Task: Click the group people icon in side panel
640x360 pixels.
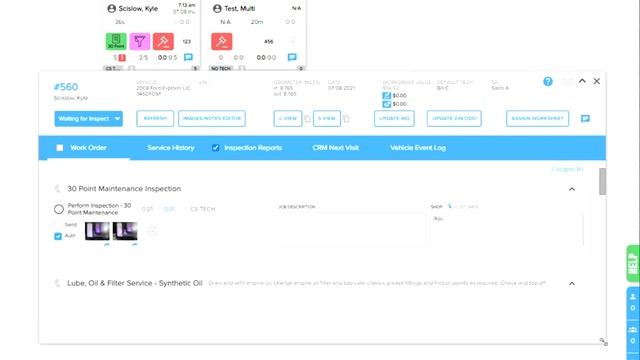Action: click(x=633, y=330)
